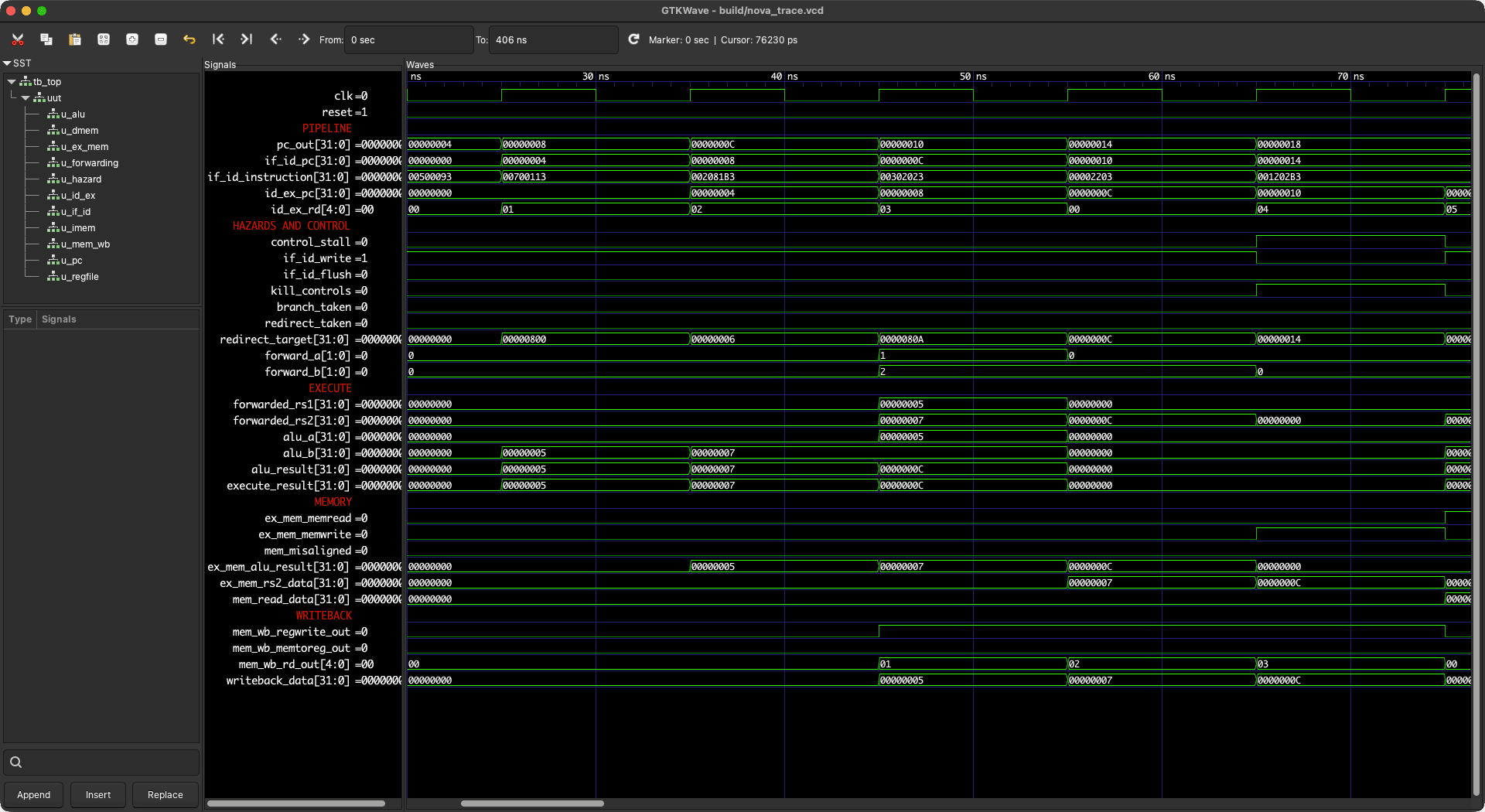
Task: Find the next edge with the right arrow
Action: tap(304, 39)
